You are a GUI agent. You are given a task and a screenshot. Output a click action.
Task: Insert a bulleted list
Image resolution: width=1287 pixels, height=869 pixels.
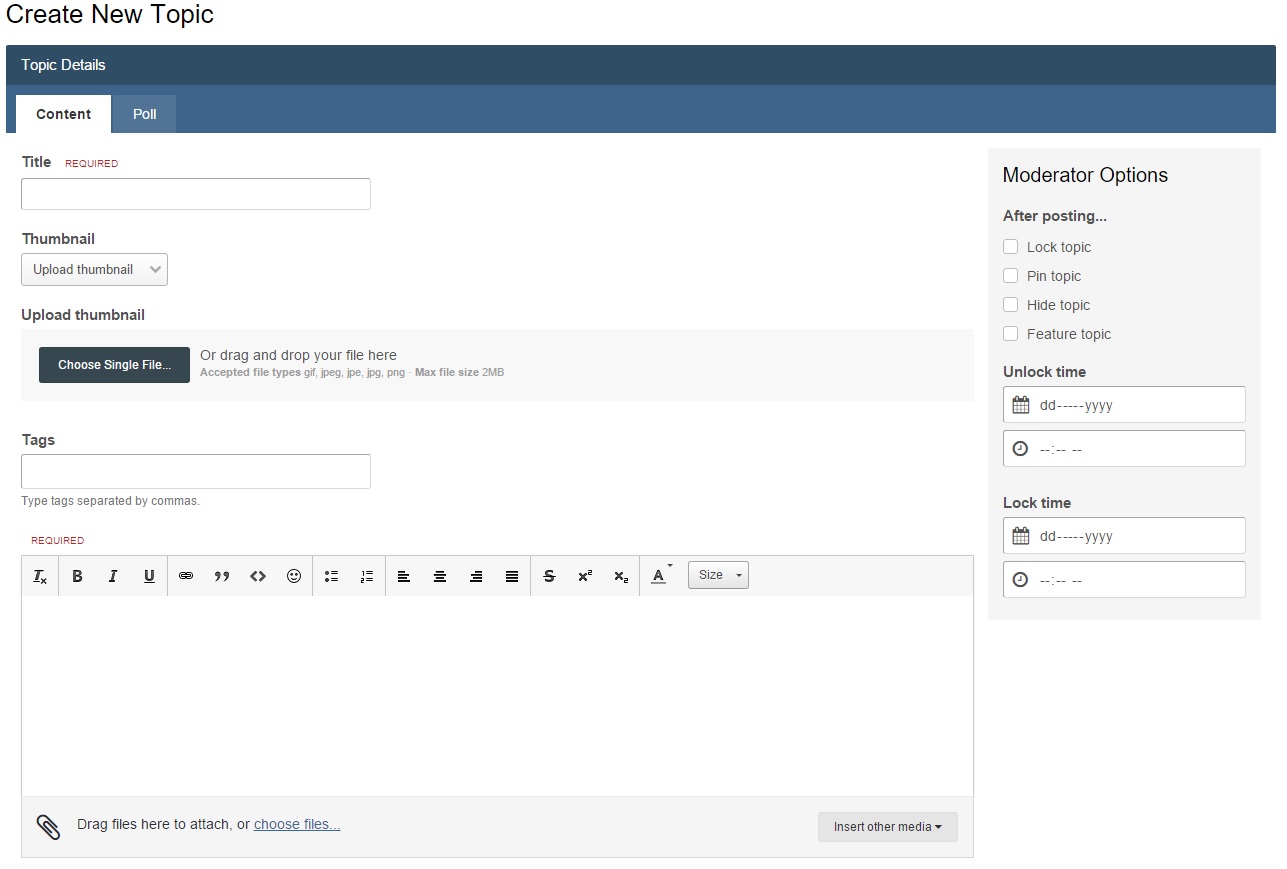pyautogui.click(x=331, y=576)
